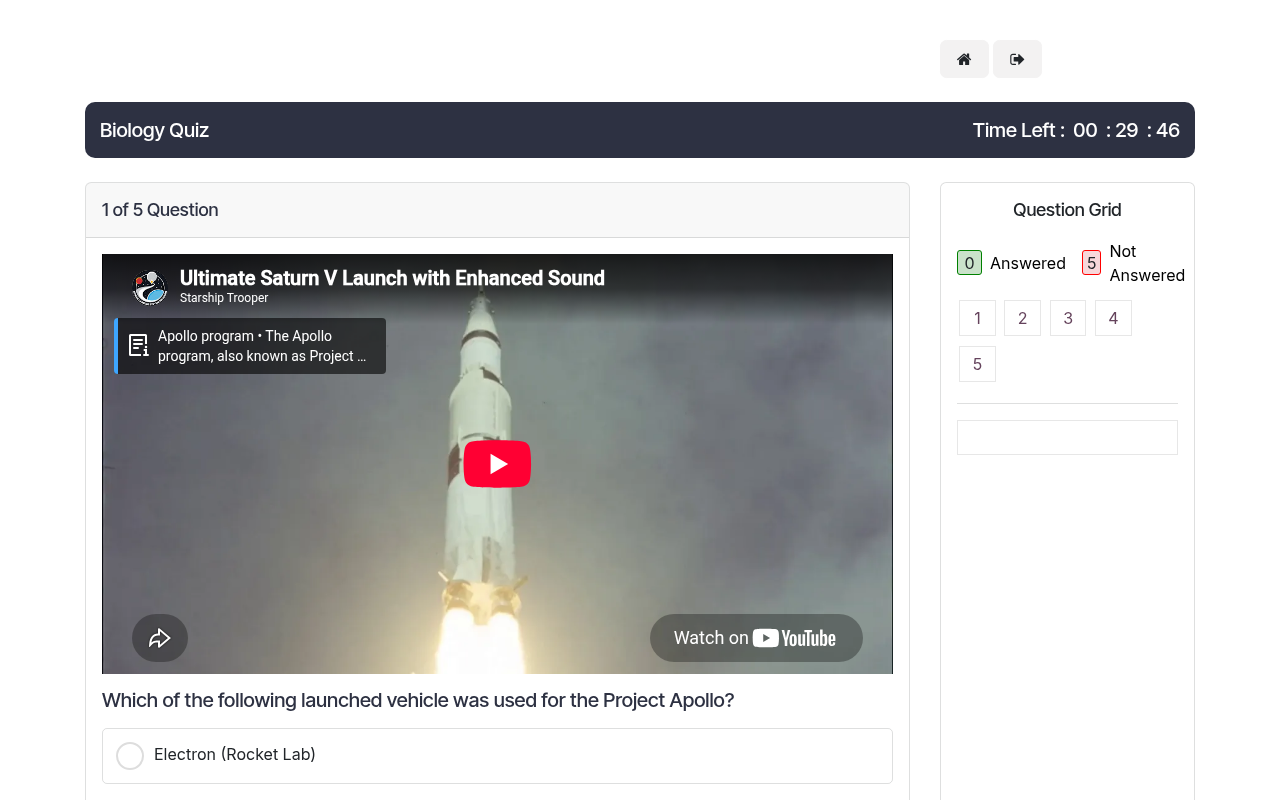Click the Starship Trooper channel name

click(x=224, y=298)
